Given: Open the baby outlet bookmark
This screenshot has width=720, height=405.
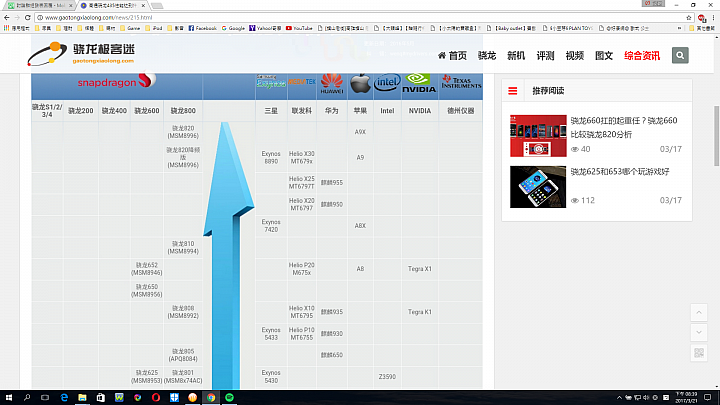Looking at the screenshot, I should [511, 28].
